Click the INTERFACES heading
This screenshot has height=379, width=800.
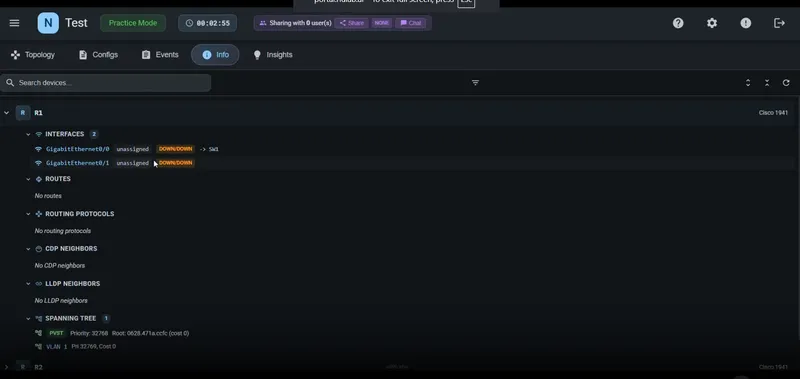(64, 134)
